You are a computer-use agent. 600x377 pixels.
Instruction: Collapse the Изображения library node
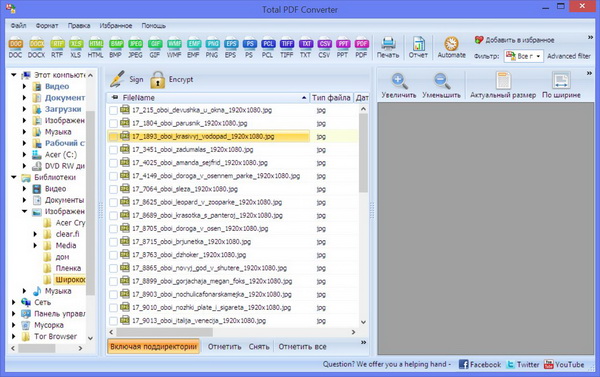(24, 211)
